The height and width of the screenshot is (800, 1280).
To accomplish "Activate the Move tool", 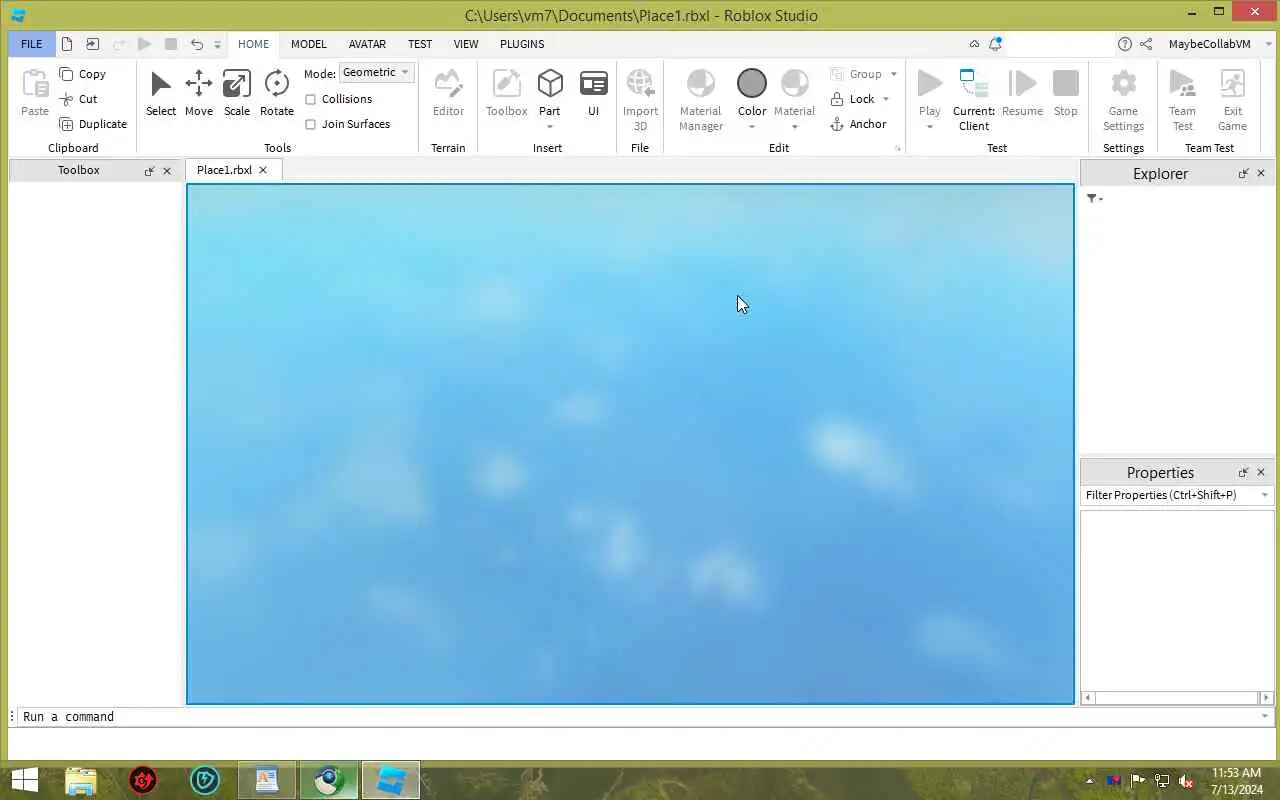I will click(199, 84).
